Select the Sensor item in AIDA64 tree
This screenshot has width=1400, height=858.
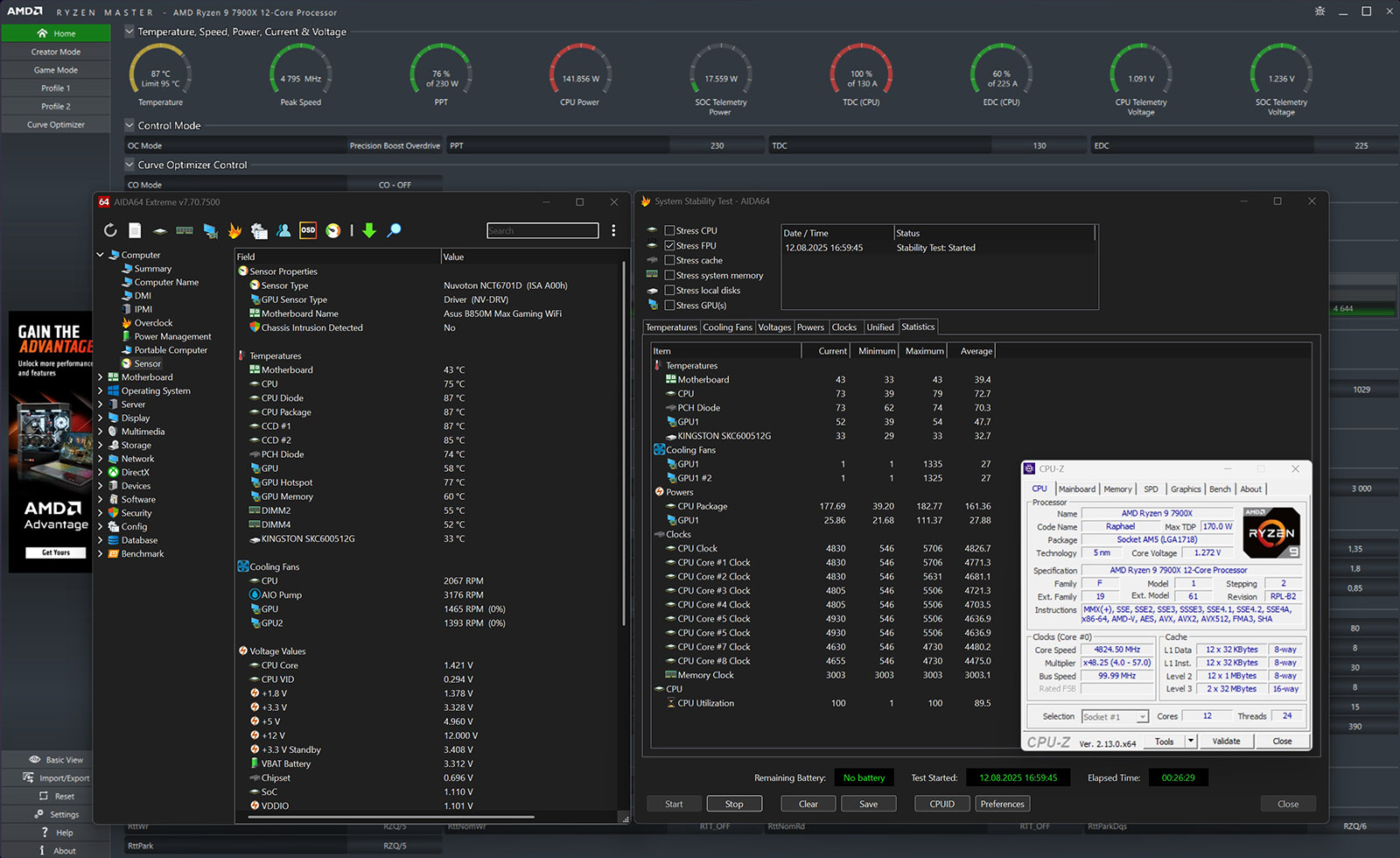pos(147,363)
